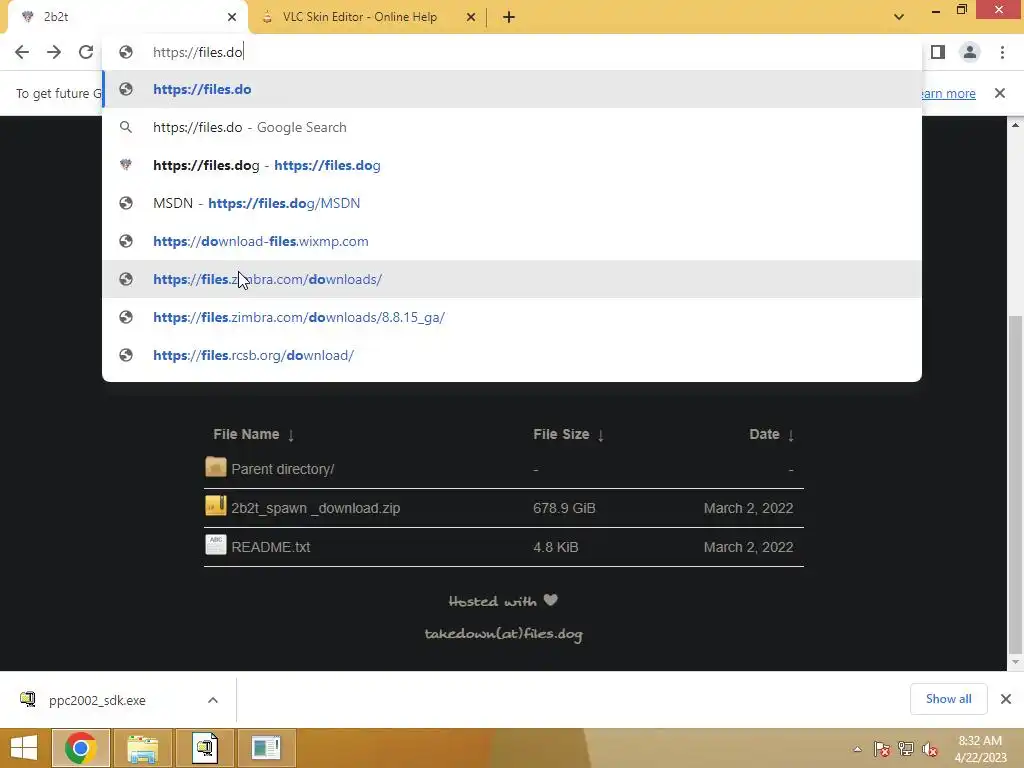Click the 4.8 KiB size cell
Image resolution: width=1024 pixels, height=768 pixels.
click(556, 547)
